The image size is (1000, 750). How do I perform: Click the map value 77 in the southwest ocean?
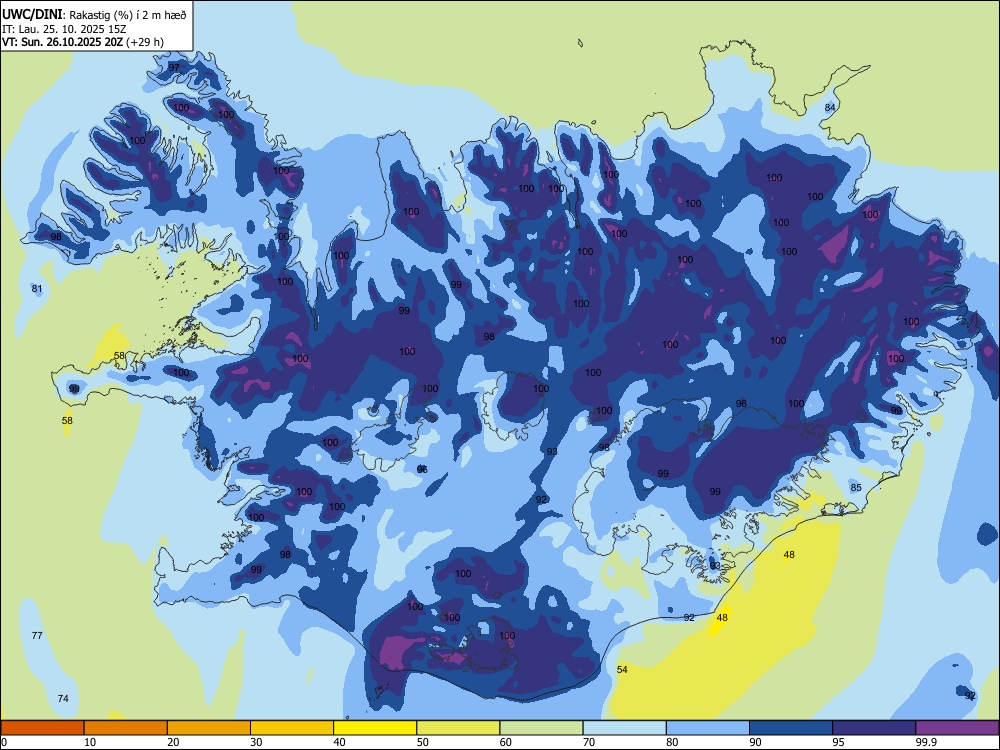click(37, 635)
